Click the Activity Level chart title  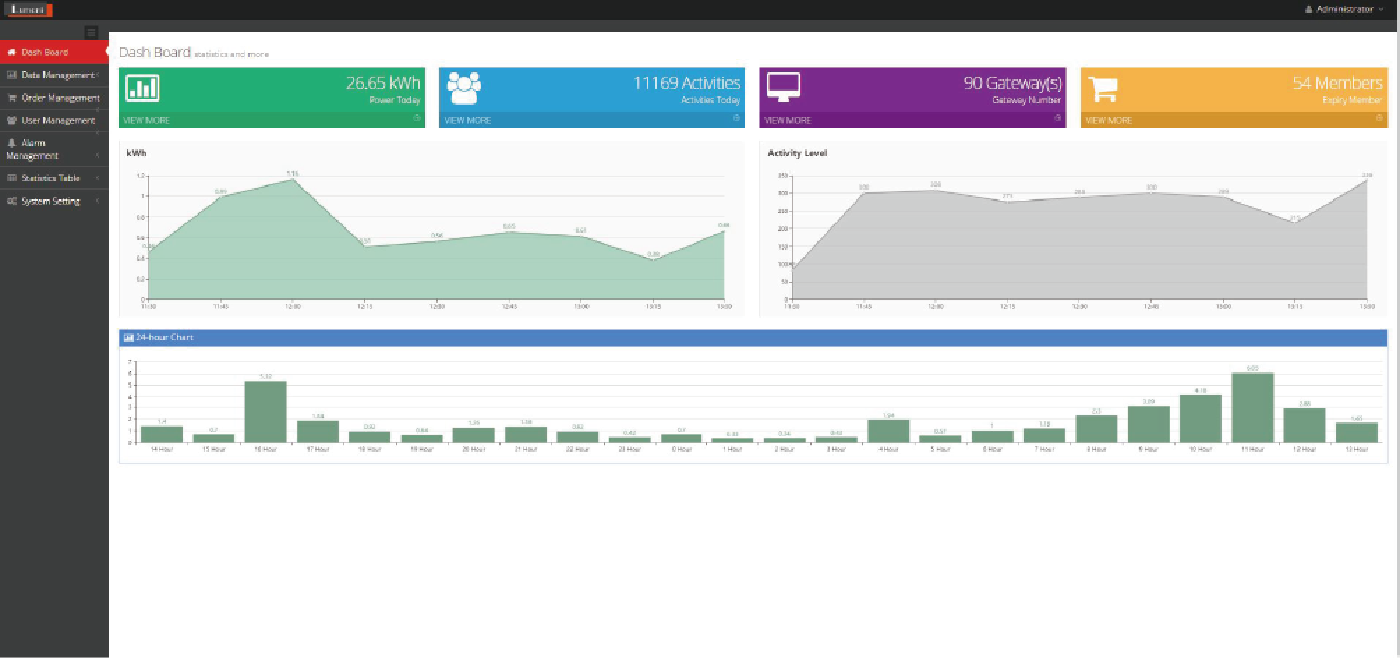(x=797, y=153)
